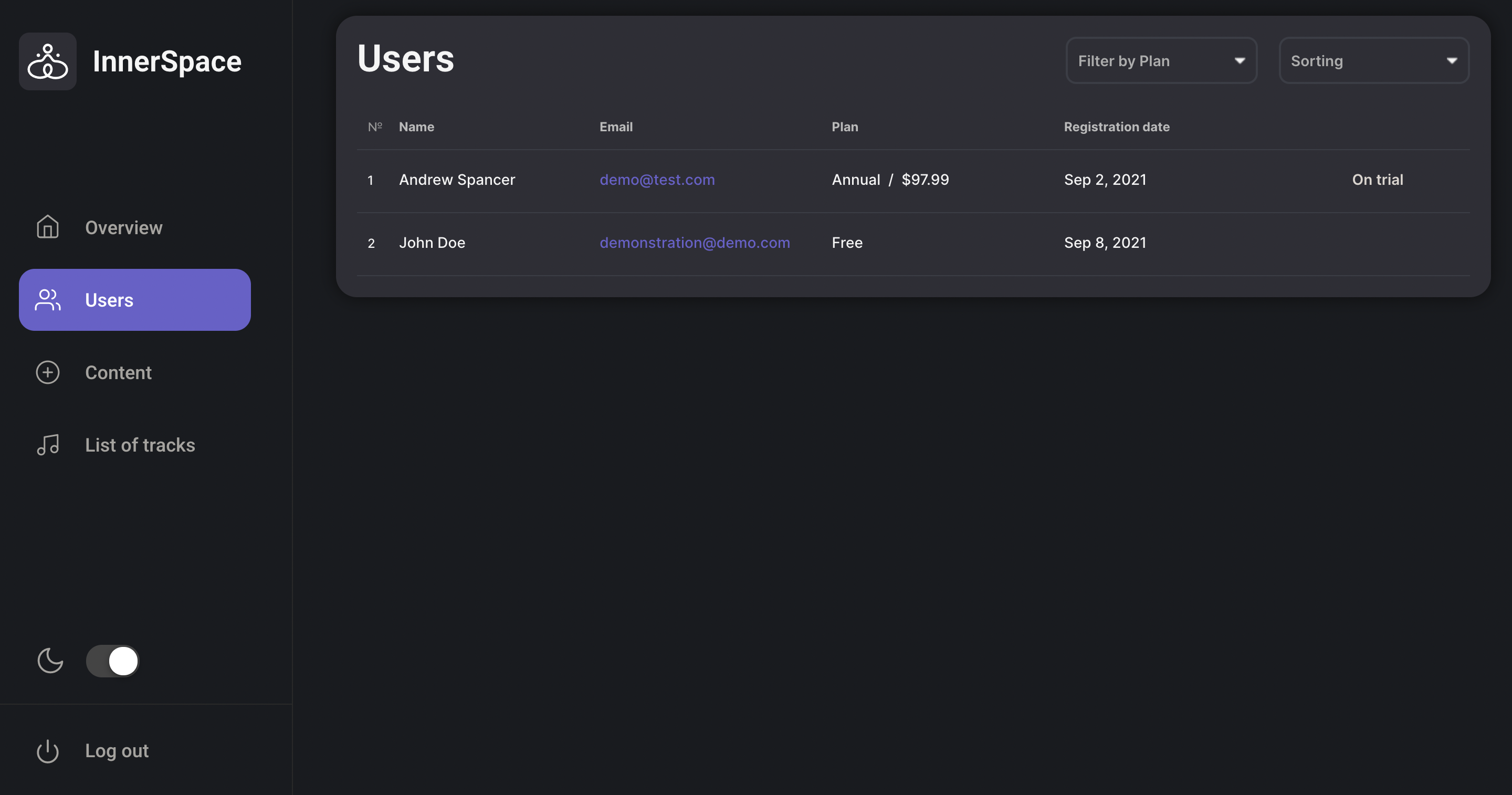This screenshot has height=795, width=1512.
Task: Expand the Sorting dropdown
Action: (1373, 60)
